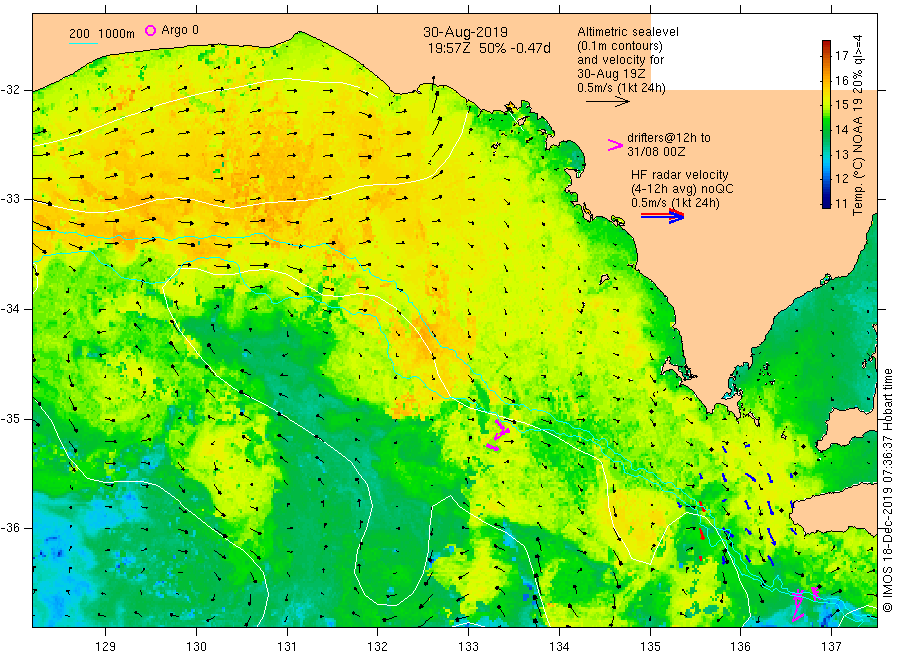Click the 'Altimetric sealevel' legend heading

[x=628, y=32]
